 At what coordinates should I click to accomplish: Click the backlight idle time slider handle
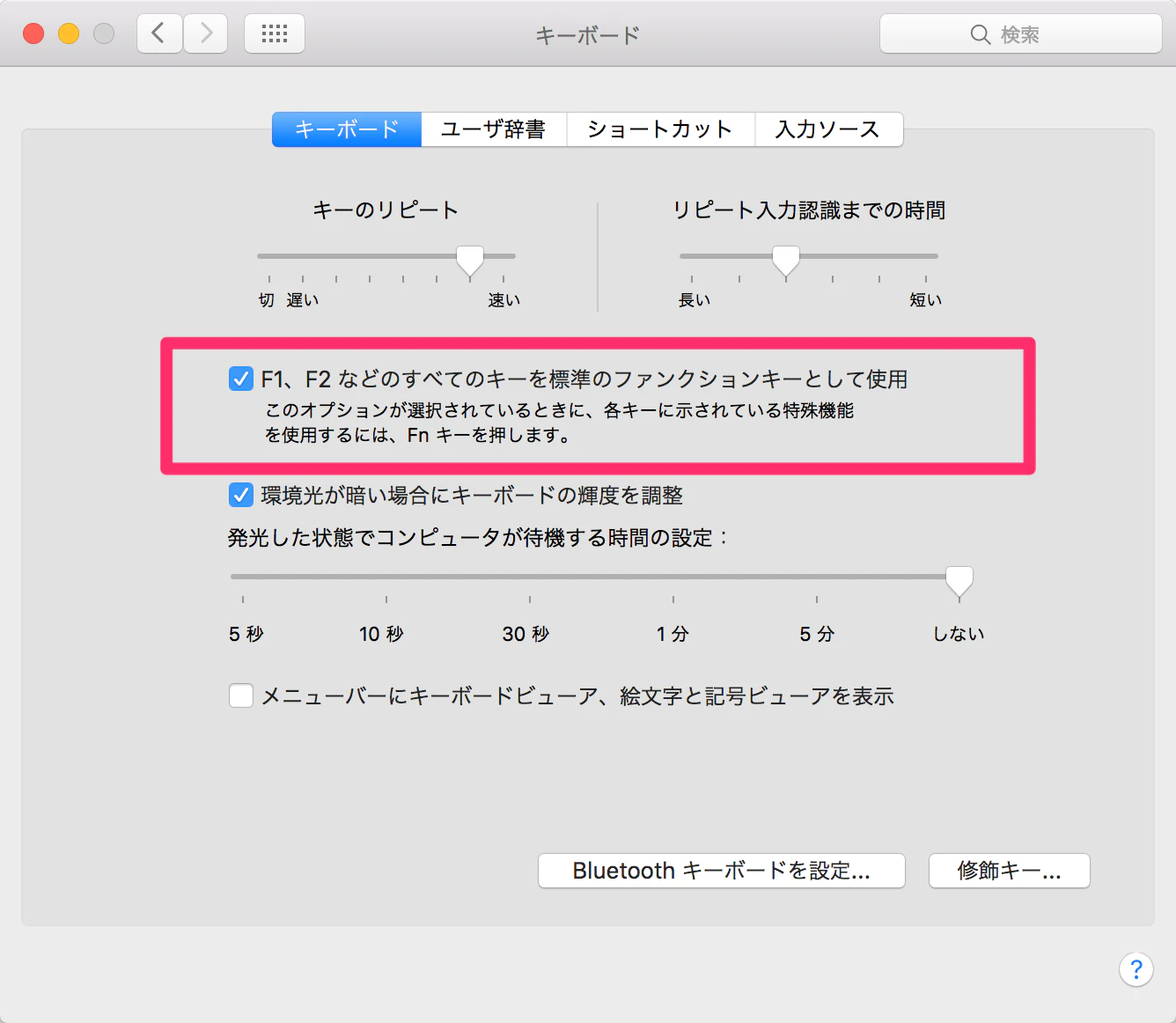(959, 581)
